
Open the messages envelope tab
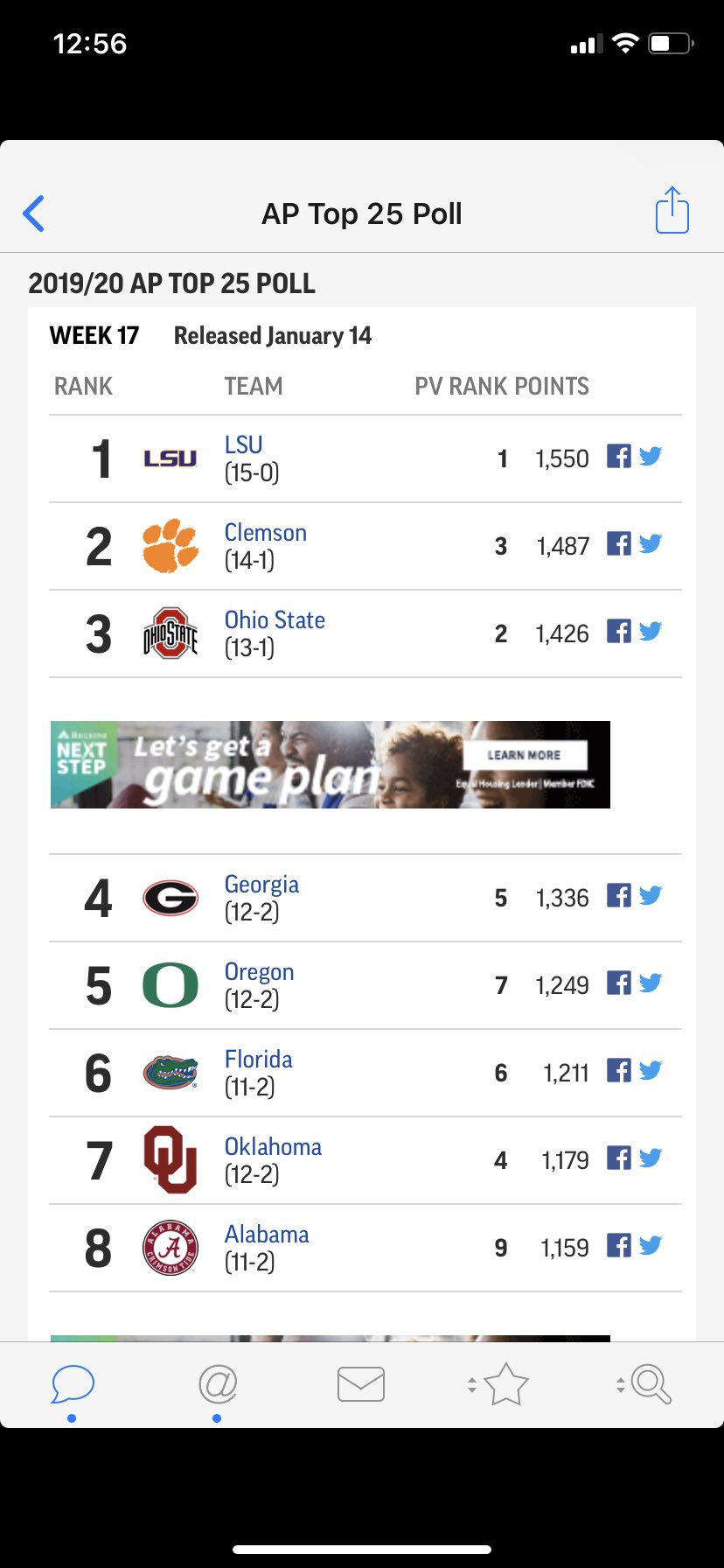point(361,1384)
